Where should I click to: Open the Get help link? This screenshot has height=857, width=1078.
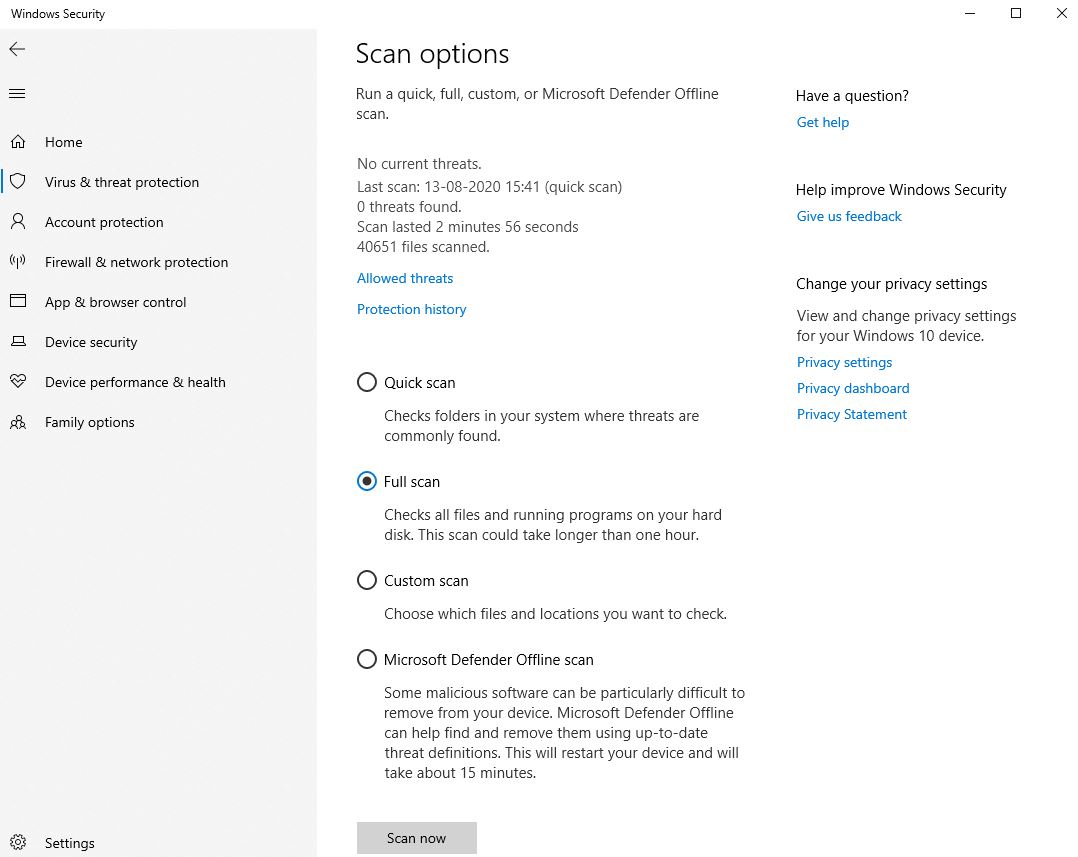click(823, 123)
